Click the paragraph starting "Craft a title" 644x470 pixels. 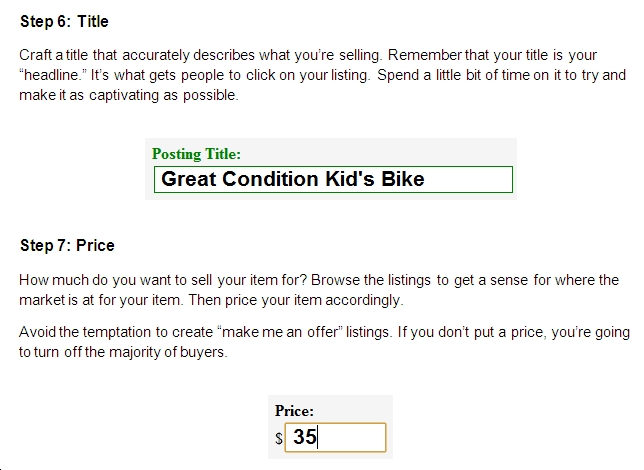coord(322,75)
